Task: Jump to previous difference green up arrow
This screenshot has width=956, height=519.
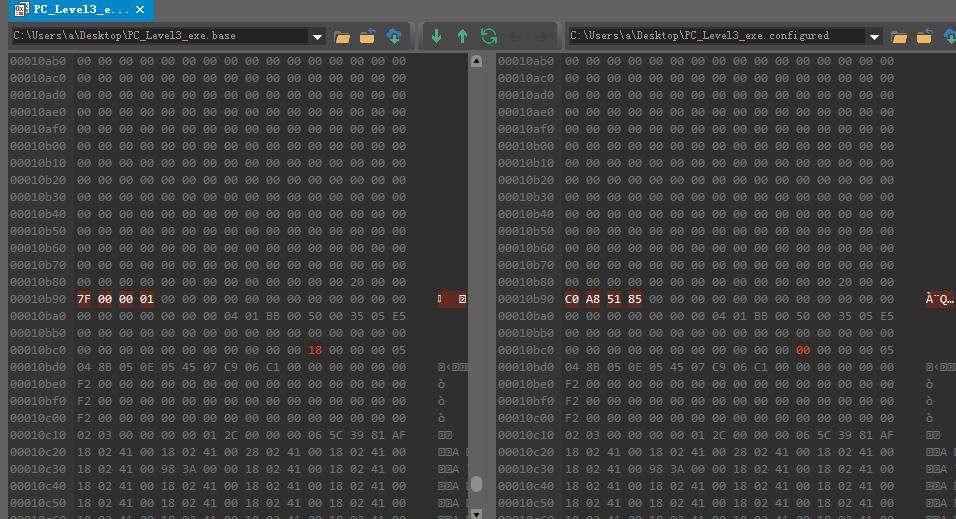Action: [x=463, y=37]
